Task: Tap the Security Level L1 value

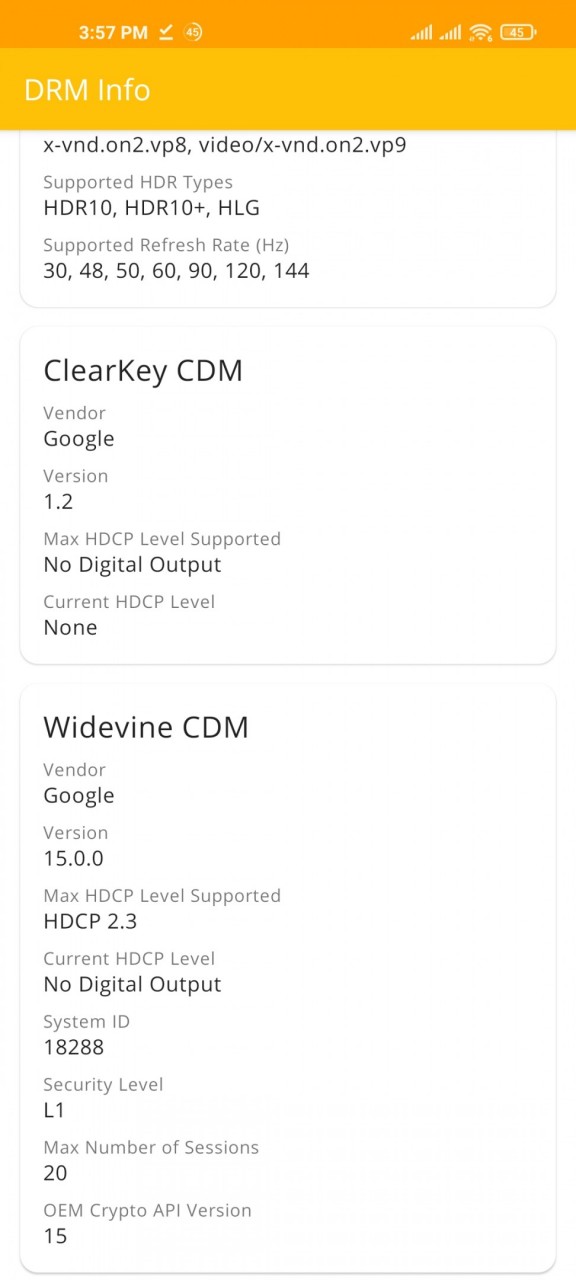Action: [x=55, y=1110]
